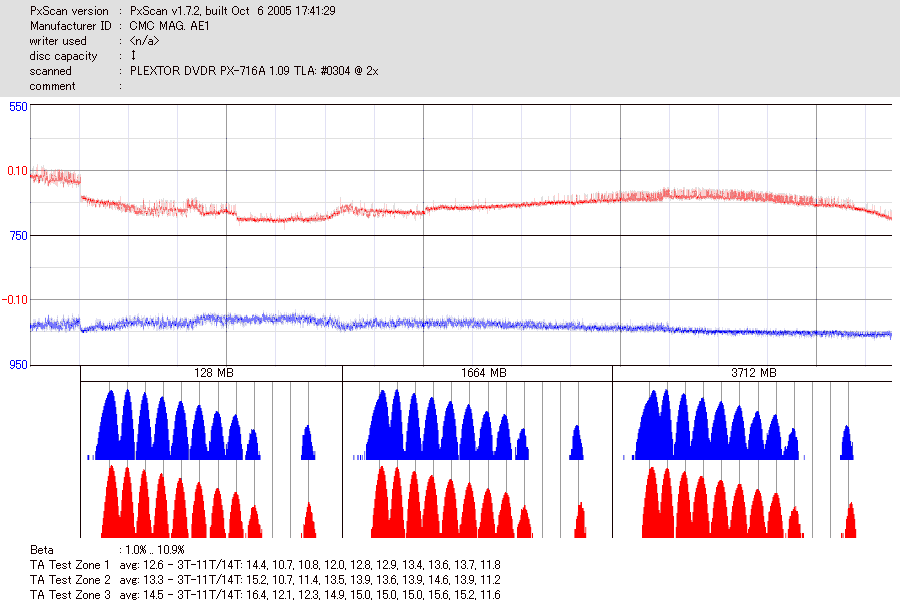Select the 'PxScan v1.7.2, built Oct 6 2005' value

[x=232, y=11]
